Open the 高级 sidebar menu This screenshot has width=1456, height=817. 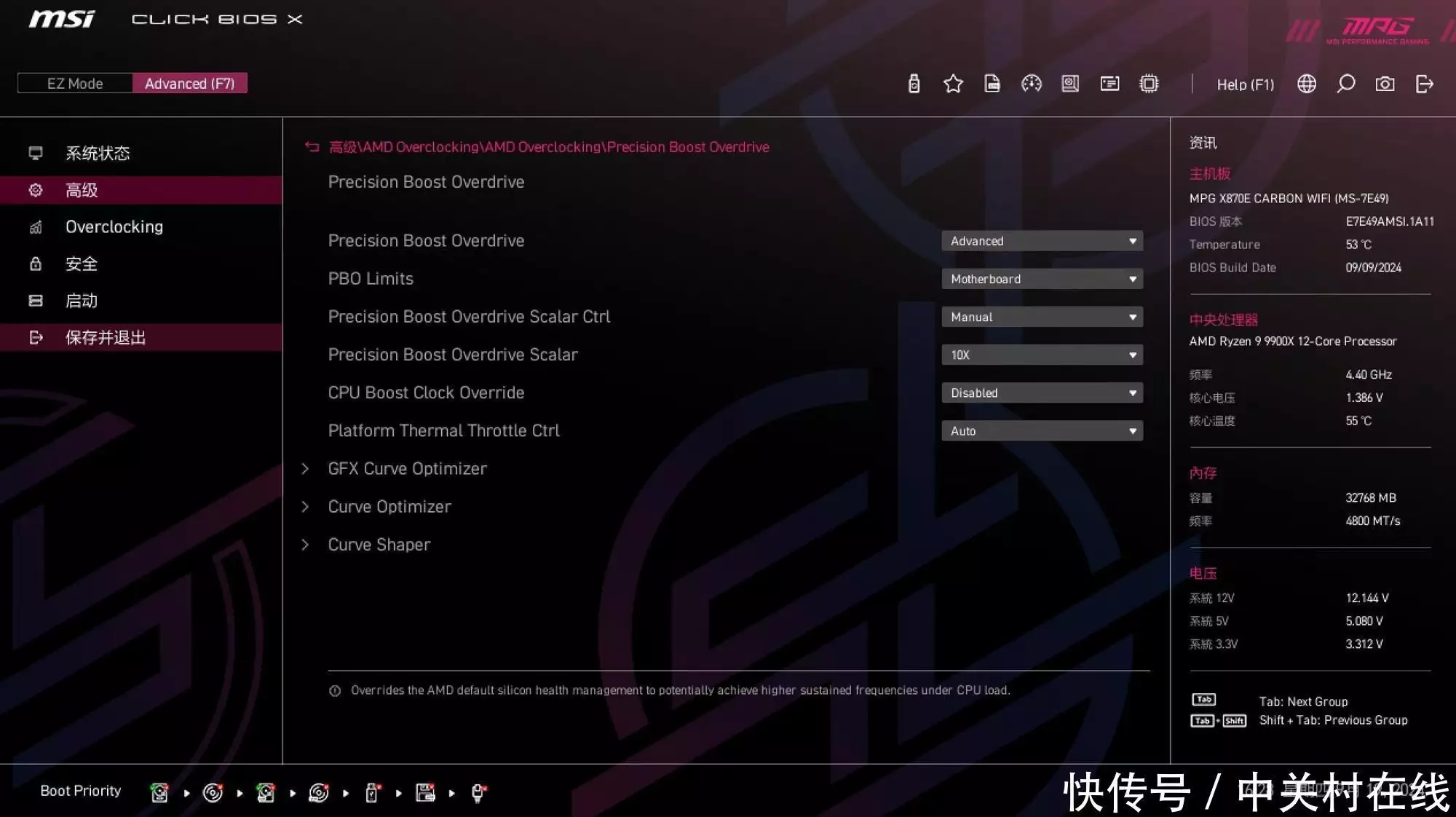pos(141,190)
